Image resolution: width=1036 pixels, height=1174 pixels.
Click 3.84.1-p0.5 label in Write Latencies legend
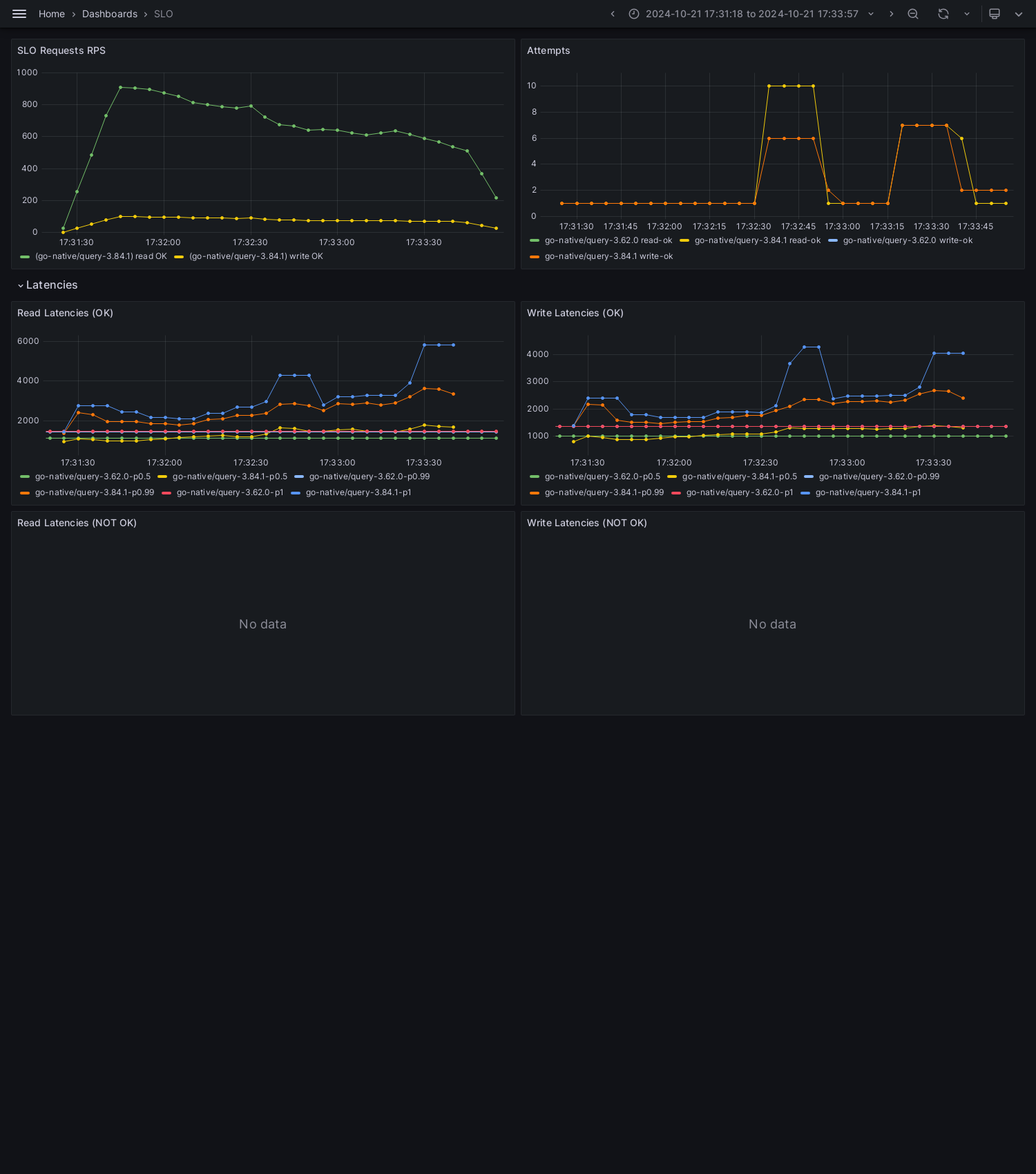[x=740, y=477]
